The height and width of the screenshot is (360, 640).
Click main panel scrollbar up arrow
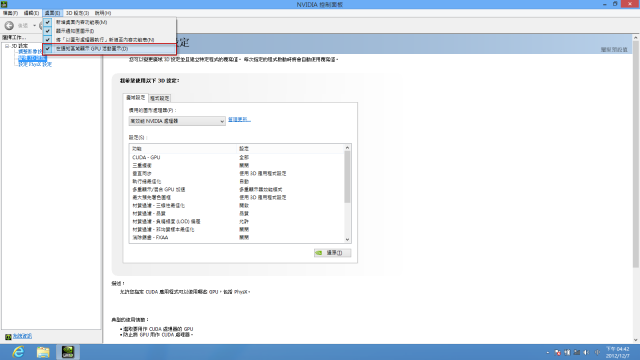[x=636, y=38]
